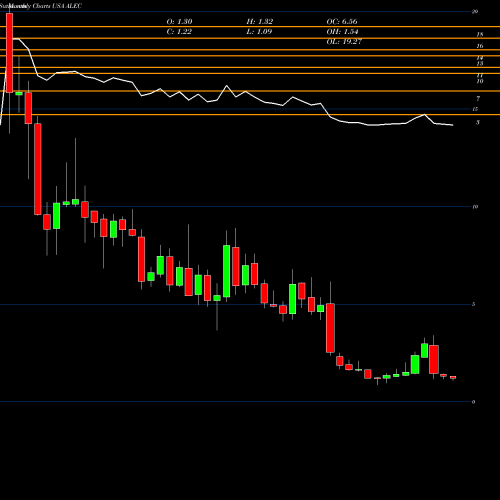This screenshot has width=500, height=500.
Task: Click the '15' label on blue gridline
Action: click(x=475, y=109)
